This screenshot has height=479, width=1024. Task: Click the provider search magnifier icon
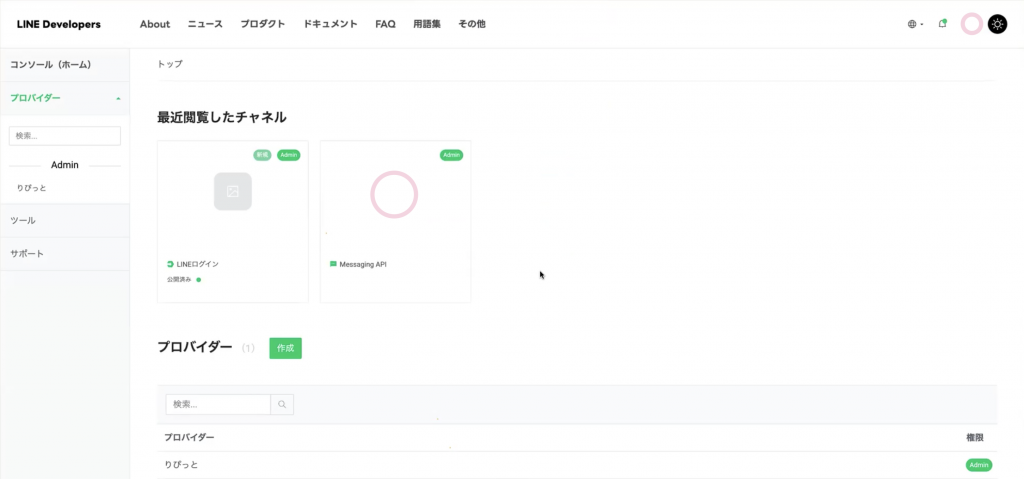(x=282, y=405)
